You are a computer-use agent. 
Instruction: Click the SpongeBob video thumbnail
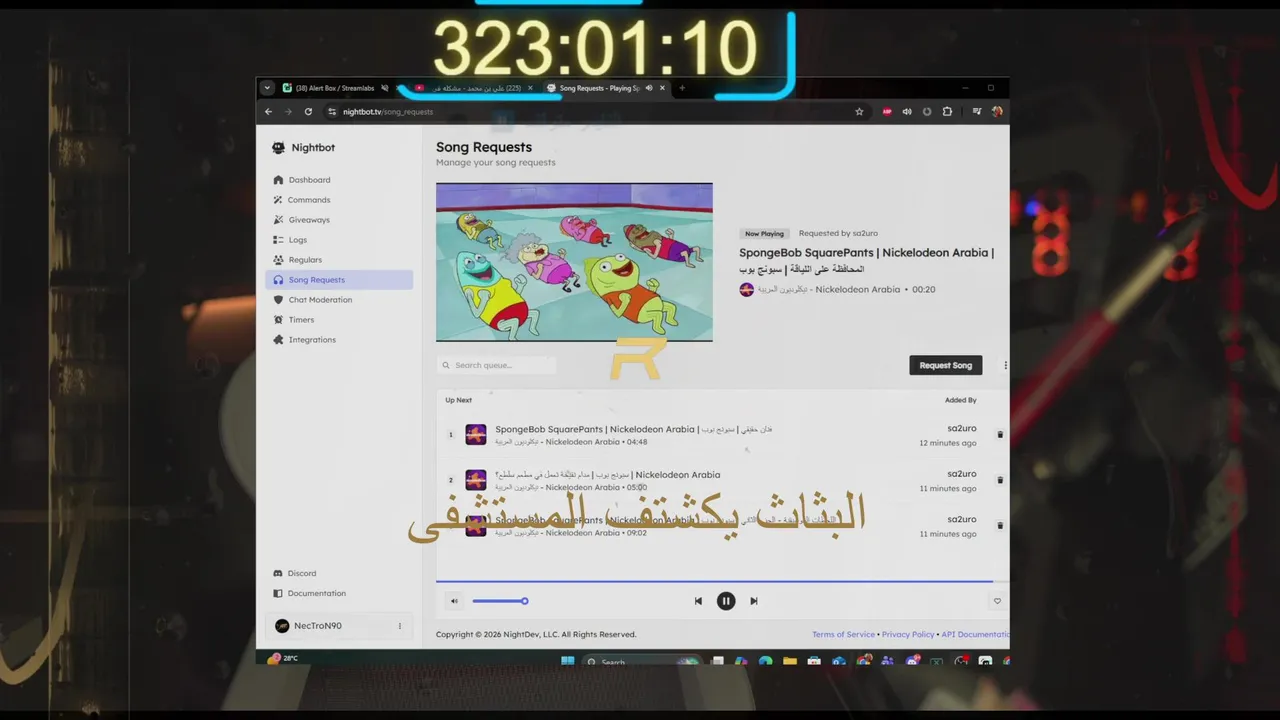(574, 262)
